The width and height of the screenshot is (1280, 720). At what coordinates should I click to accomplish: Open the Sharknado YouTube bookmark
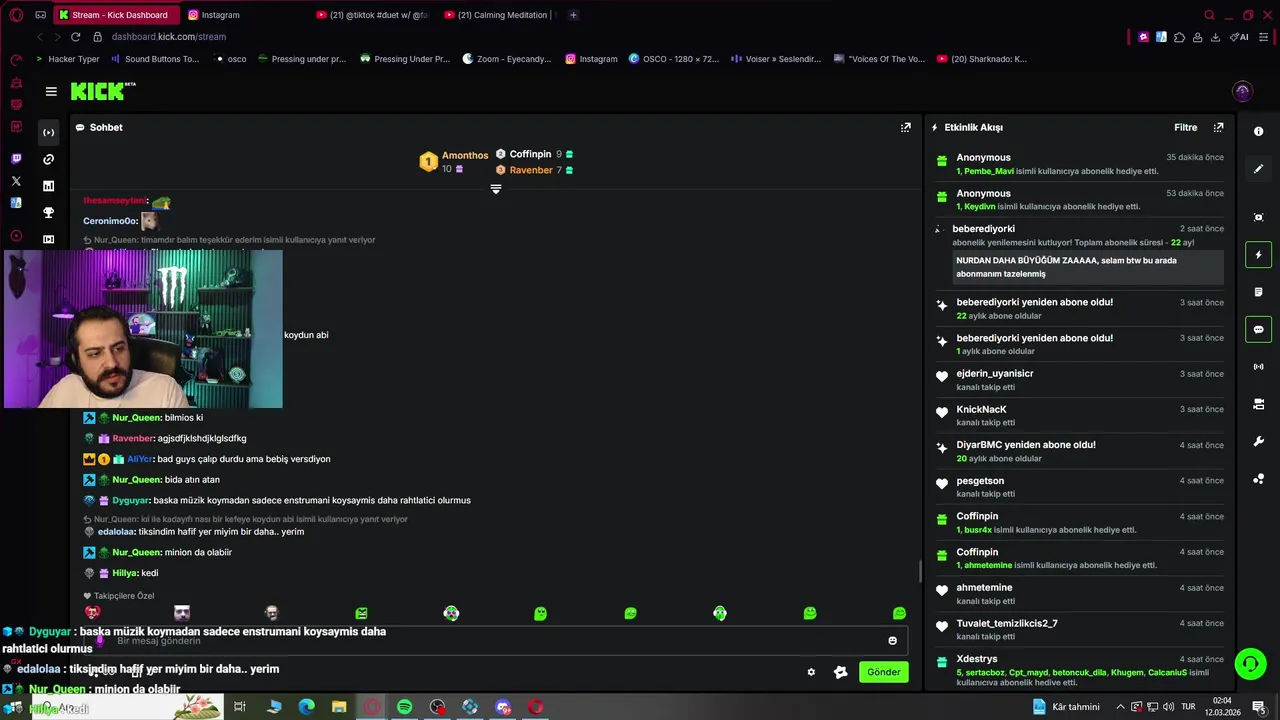point(982,59)
